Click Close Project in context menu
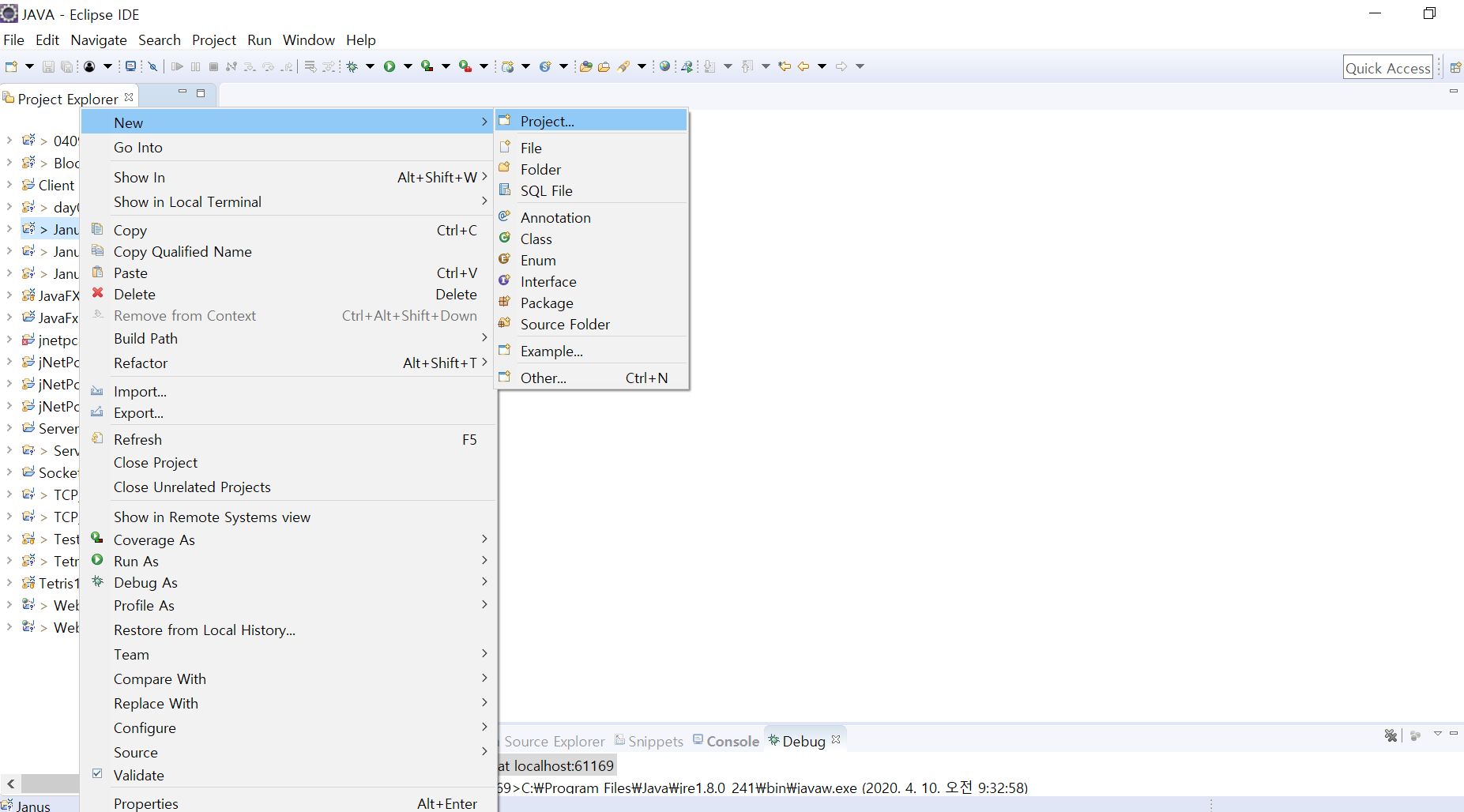Viewport: 1464px width, 812px height. point(289,462)
